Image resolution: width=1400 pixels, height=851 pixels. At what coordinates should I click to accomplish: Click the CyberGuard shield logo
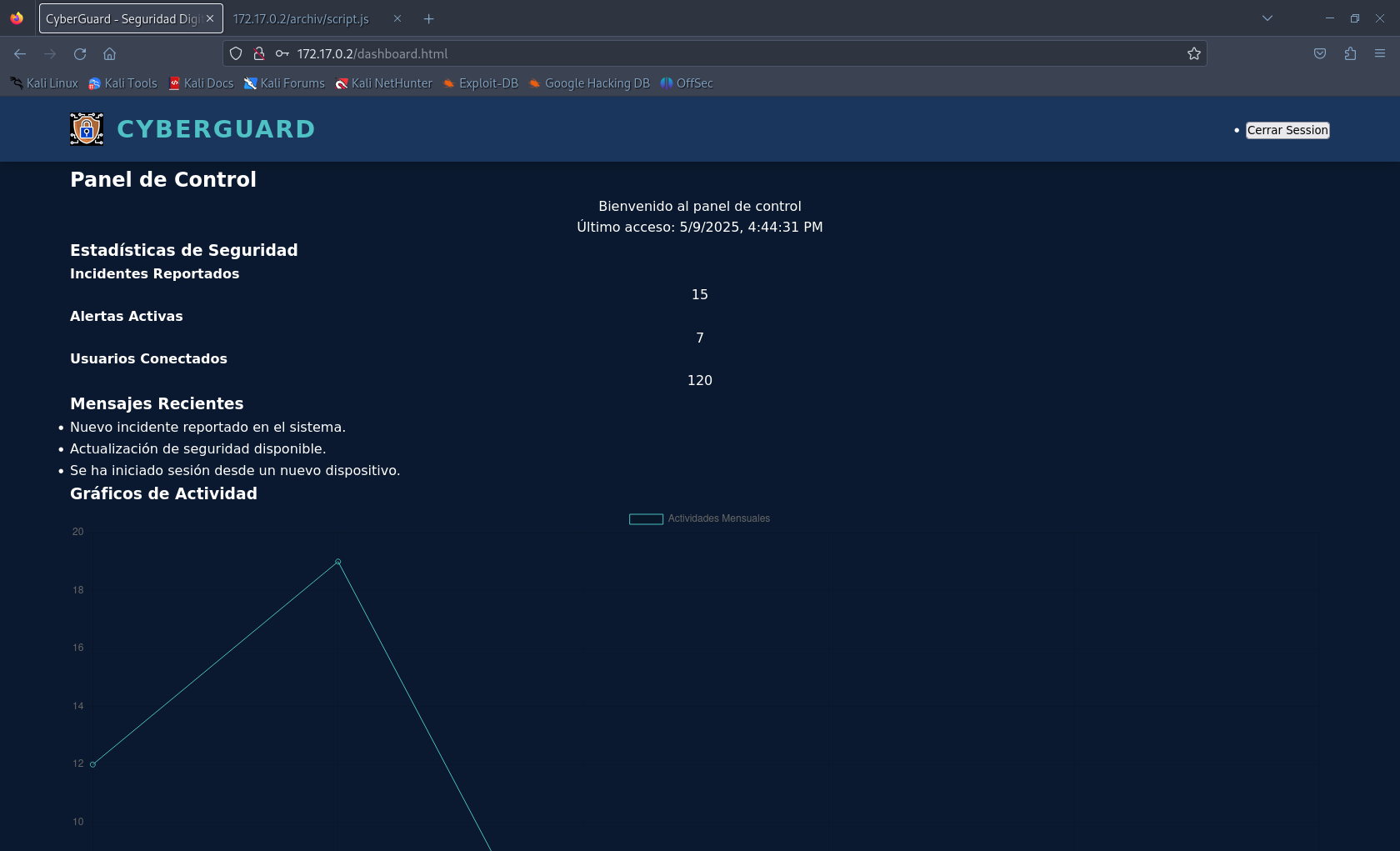(x=87, y=129)
